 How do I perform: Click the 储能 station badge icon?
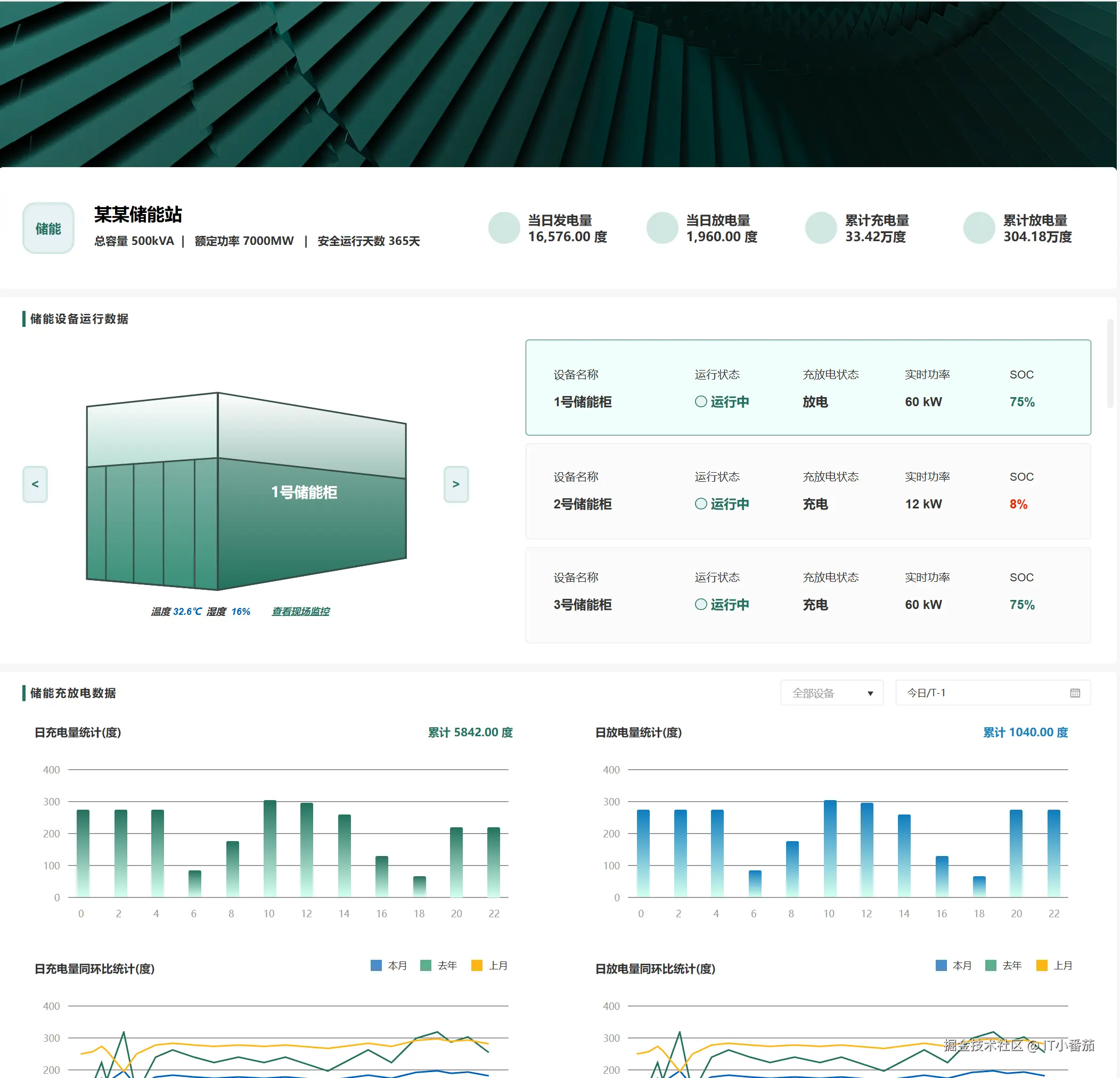click(x=48, y=228)
